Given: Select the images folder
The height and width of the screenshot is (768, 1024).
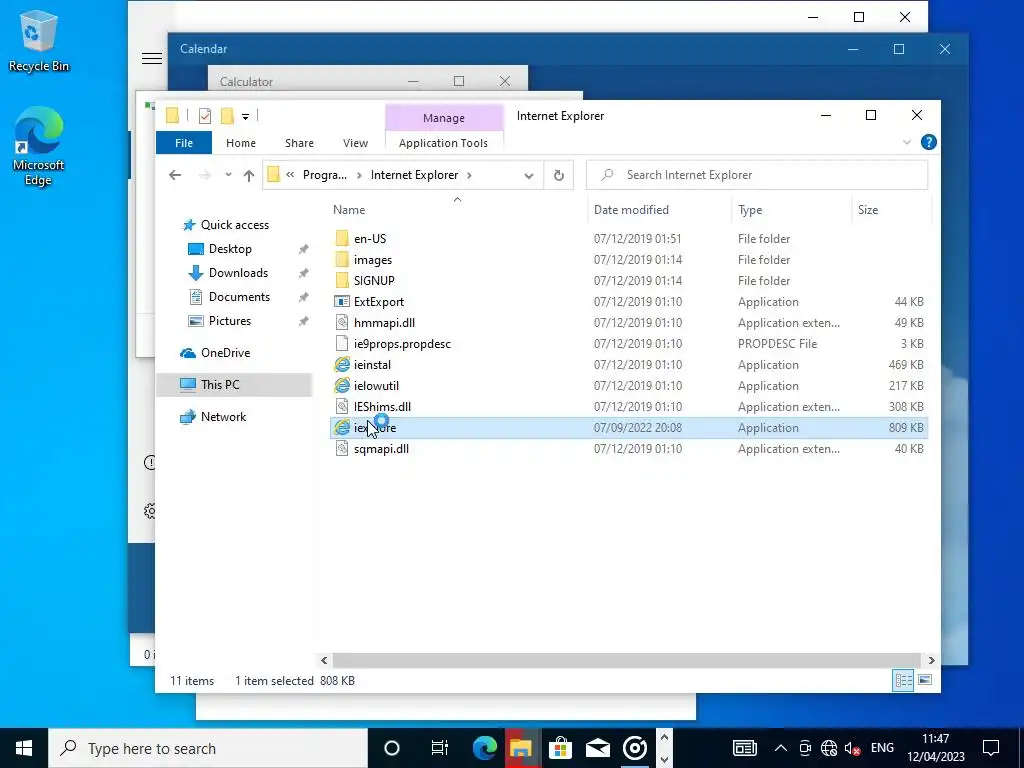Looking at the screenshot, I should pyautogui.click(x=372, y=260).
